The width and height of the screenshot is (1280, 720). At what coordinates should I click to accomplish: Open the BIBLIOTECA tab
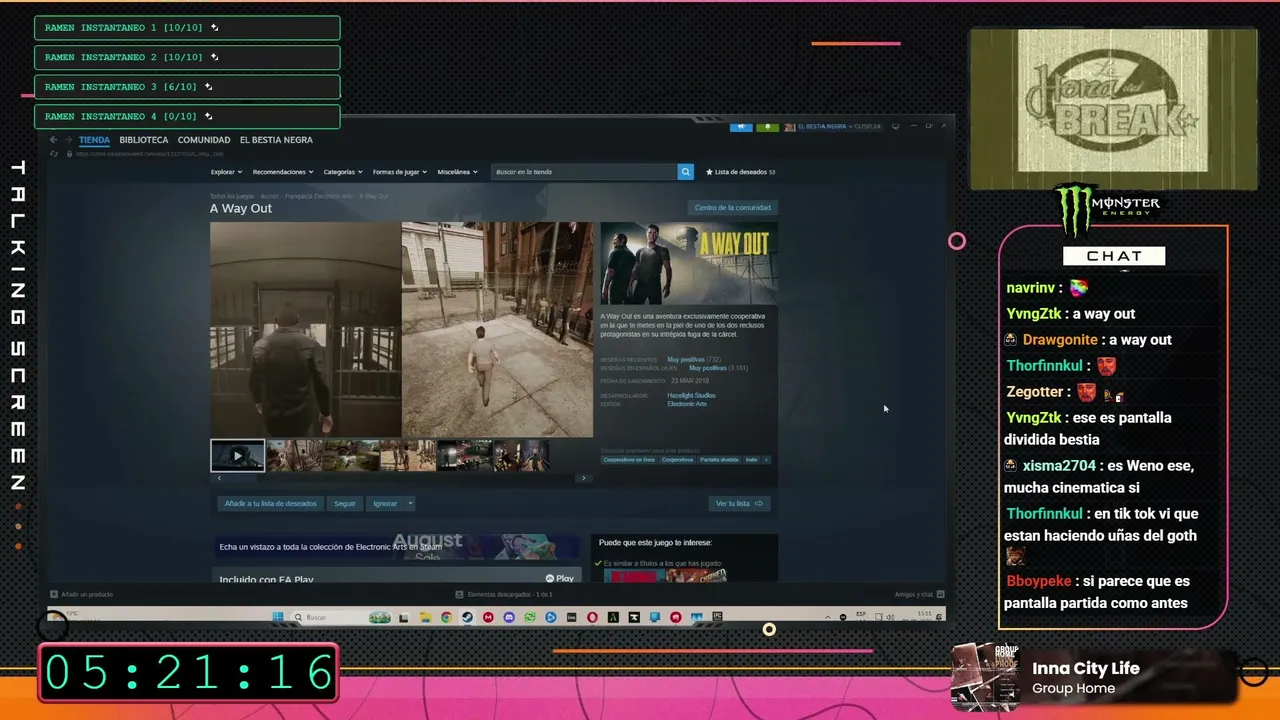(144, 140)
